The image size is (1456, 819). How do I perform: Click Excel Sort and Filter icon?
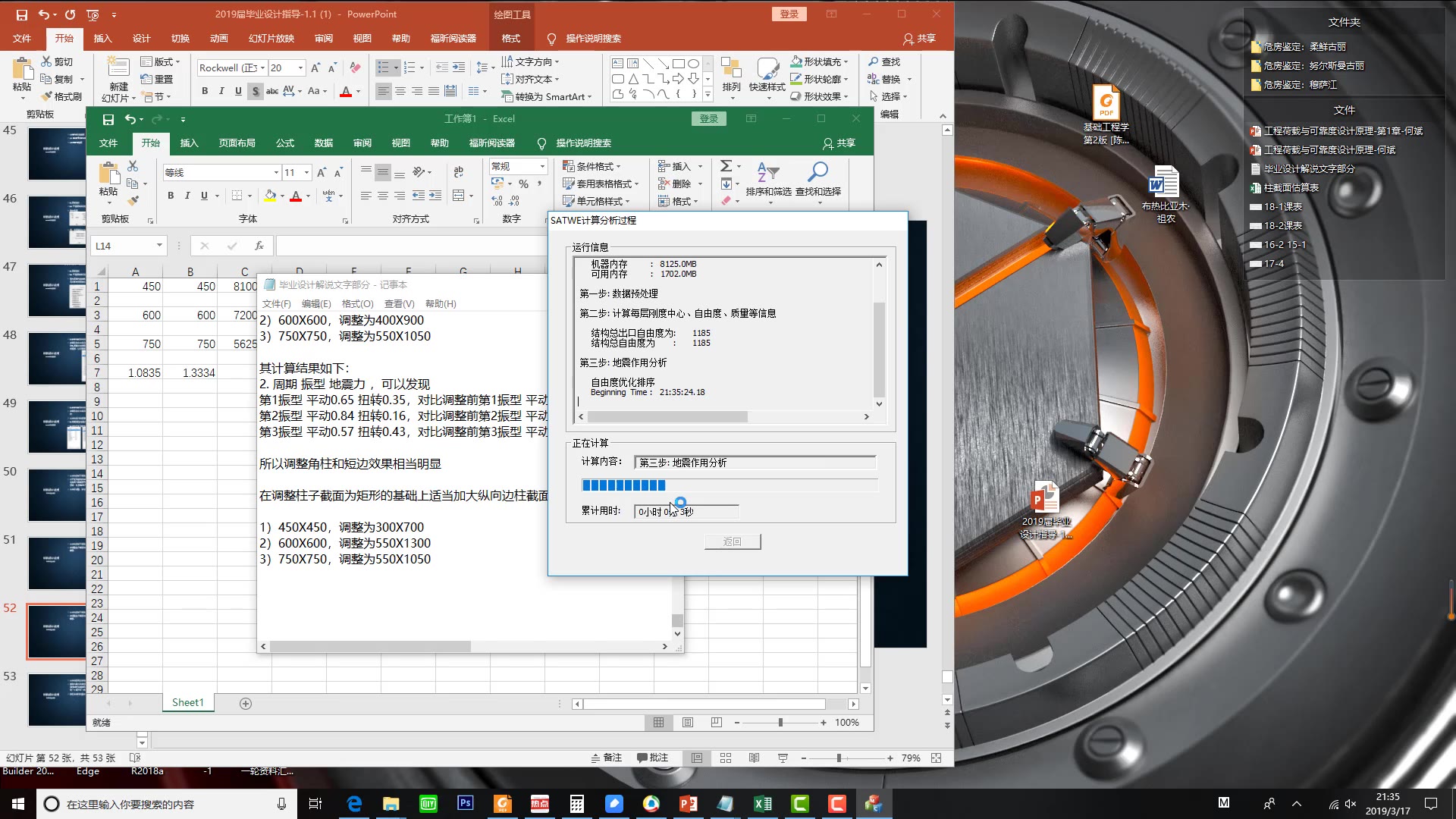click(x=767, y=172)
